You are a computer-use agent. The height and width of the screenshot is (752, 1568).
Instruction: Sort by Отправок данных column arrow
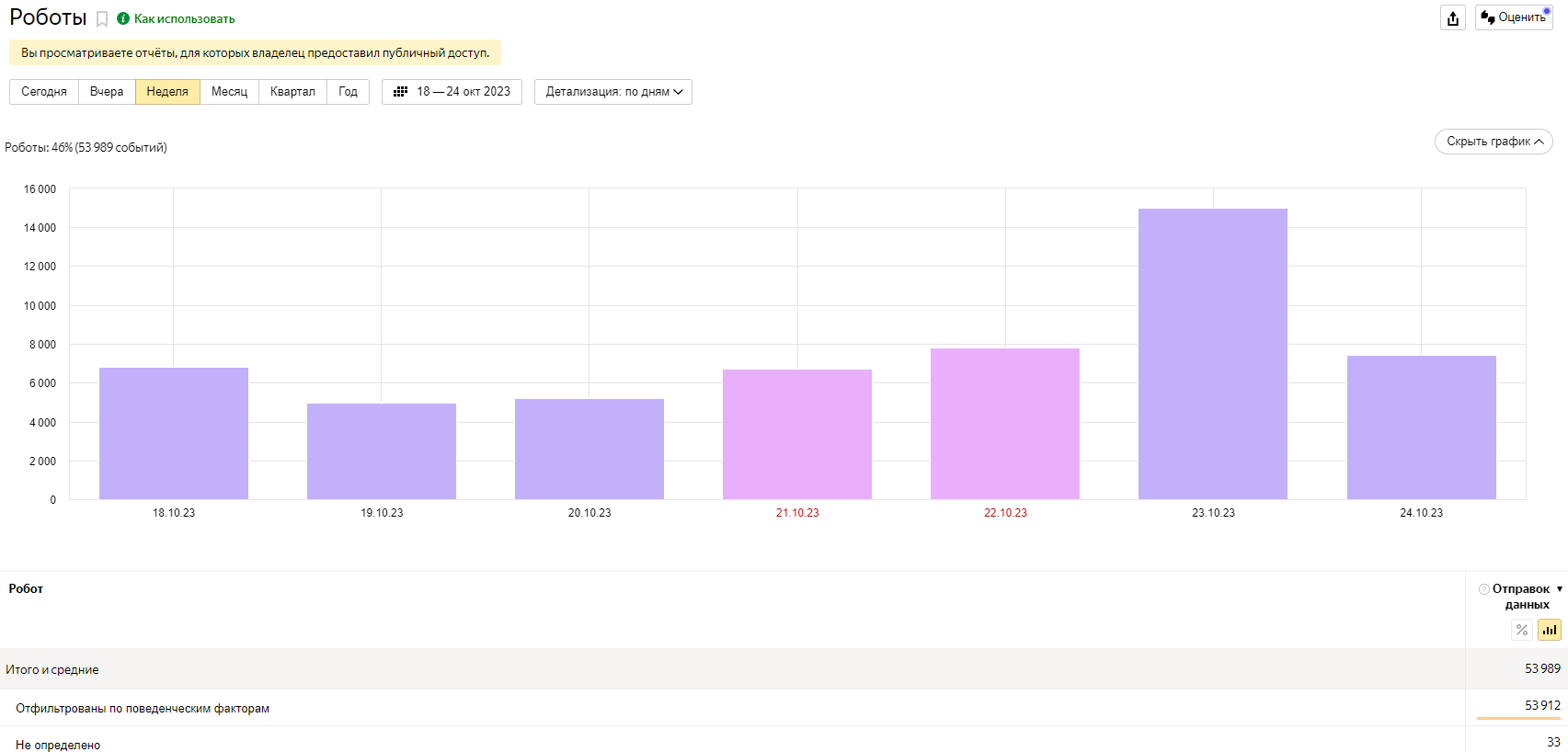(1560, 589)
